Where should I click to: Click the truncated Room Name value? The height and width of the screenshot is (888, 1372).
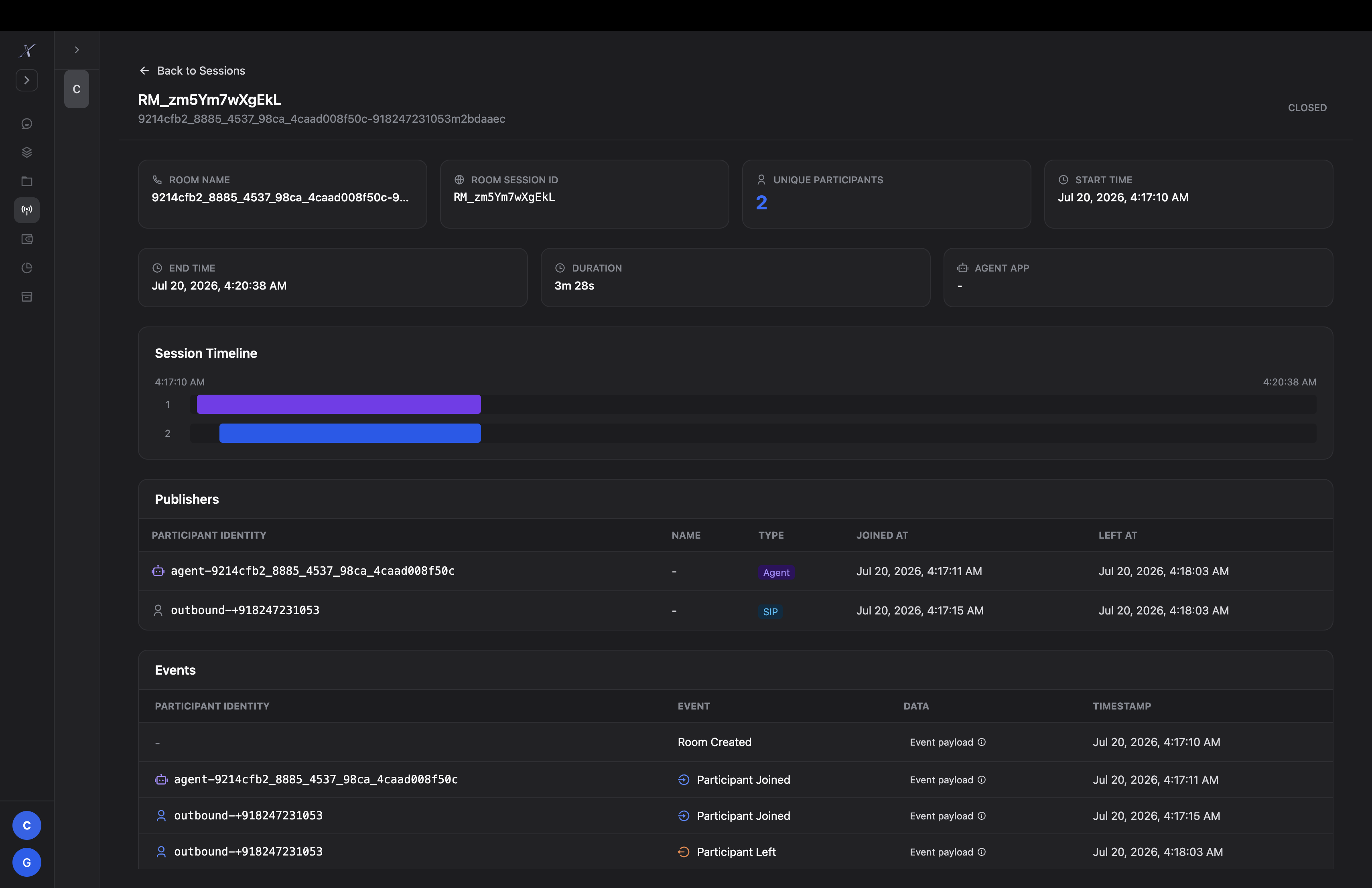[280, 197]
